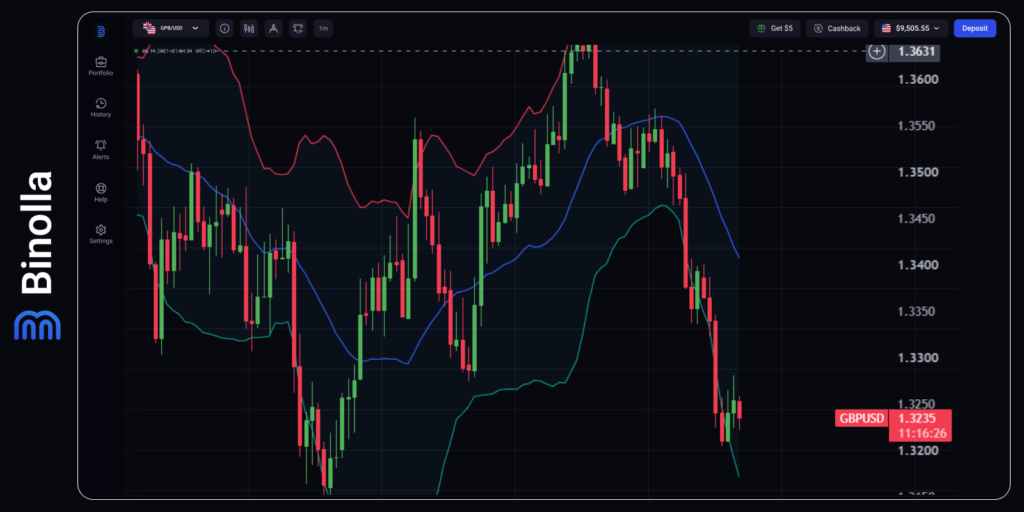Viewport: 1024px width, 512px height.
Task: Open the Portfolio briefcase icon
Action: (x=101, y=62)
